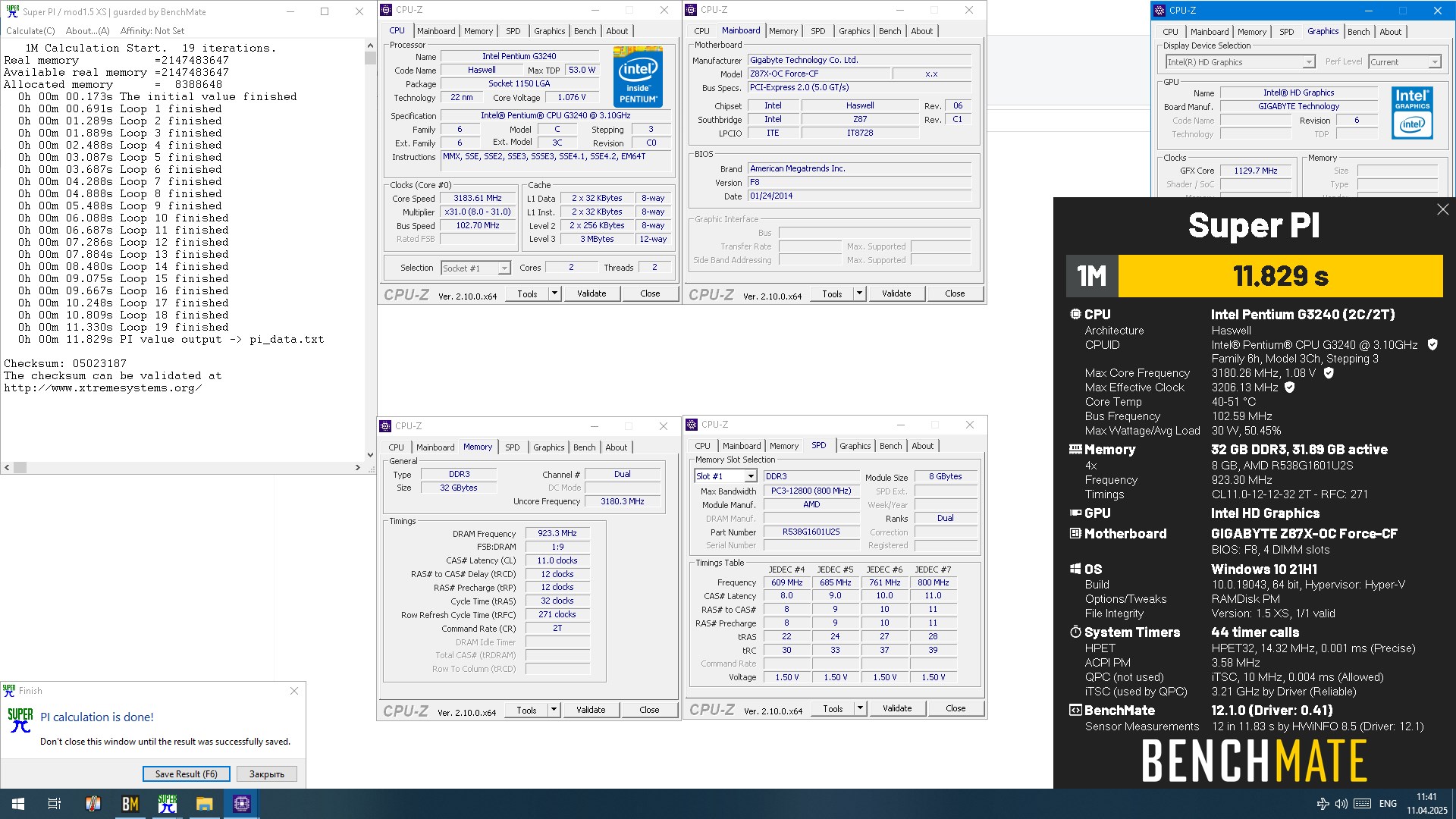Switch to SPD tab in Mainboard CPU-Z window
Image resolution: width=1456 pixels, height=819 pixels.
coord(817,31)
